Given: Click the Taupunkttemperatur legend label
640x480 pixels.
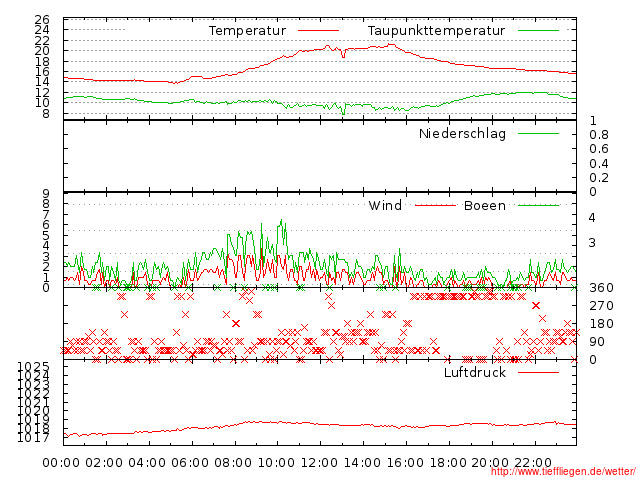Looking at the screenshot, I should point(436,31).
